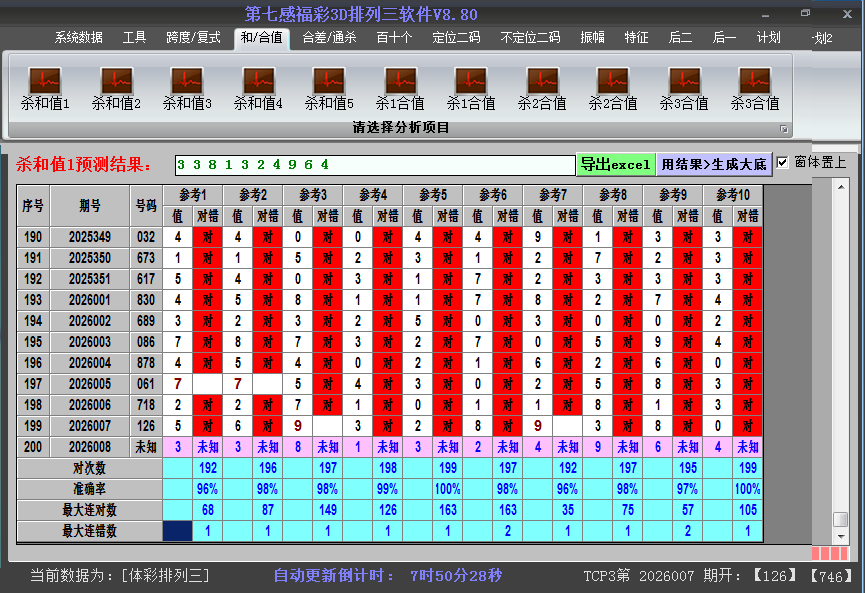Click the prediction result text field

374,165
